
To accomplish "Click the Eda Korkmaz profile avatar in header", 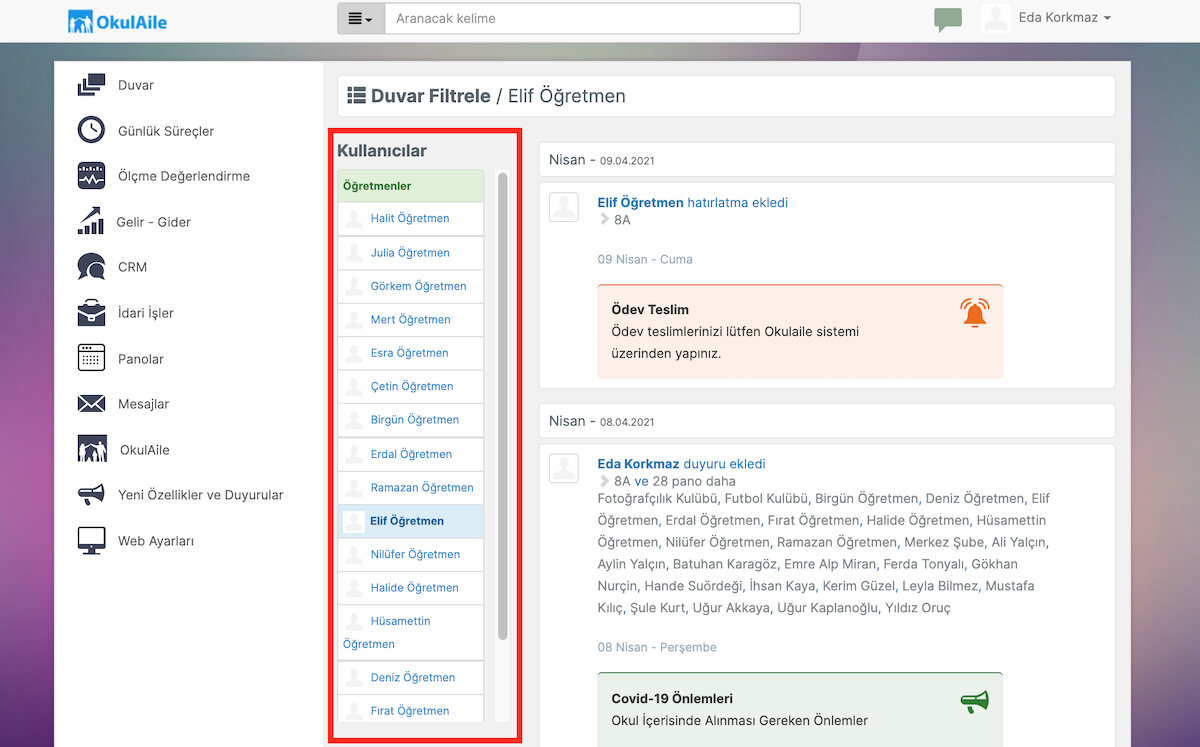I will click(995, 18).
